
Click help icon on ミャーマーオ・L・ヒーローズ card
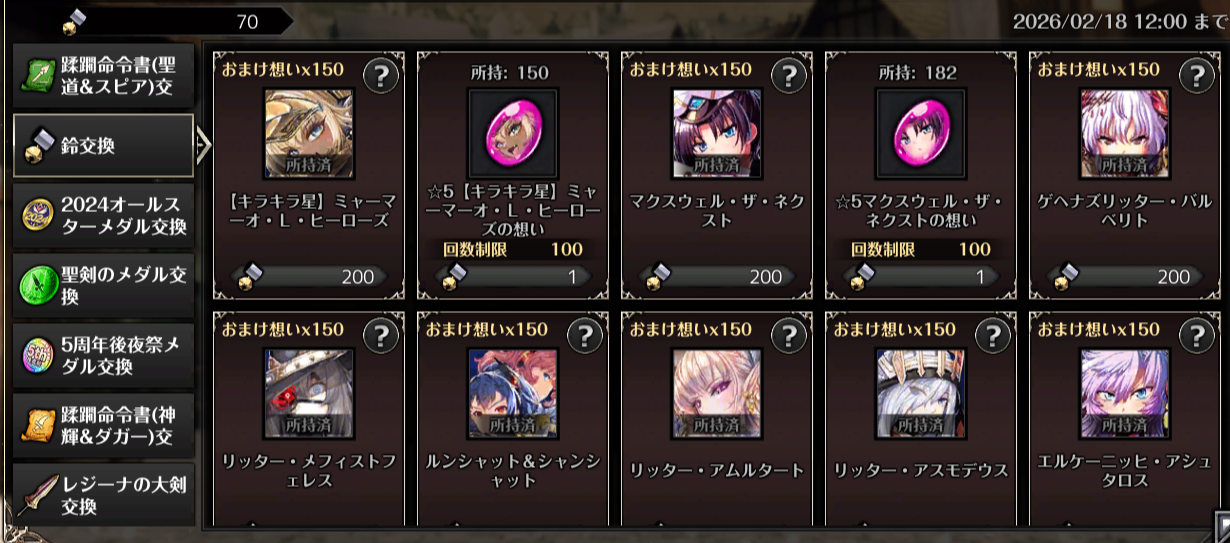(381, 75)
